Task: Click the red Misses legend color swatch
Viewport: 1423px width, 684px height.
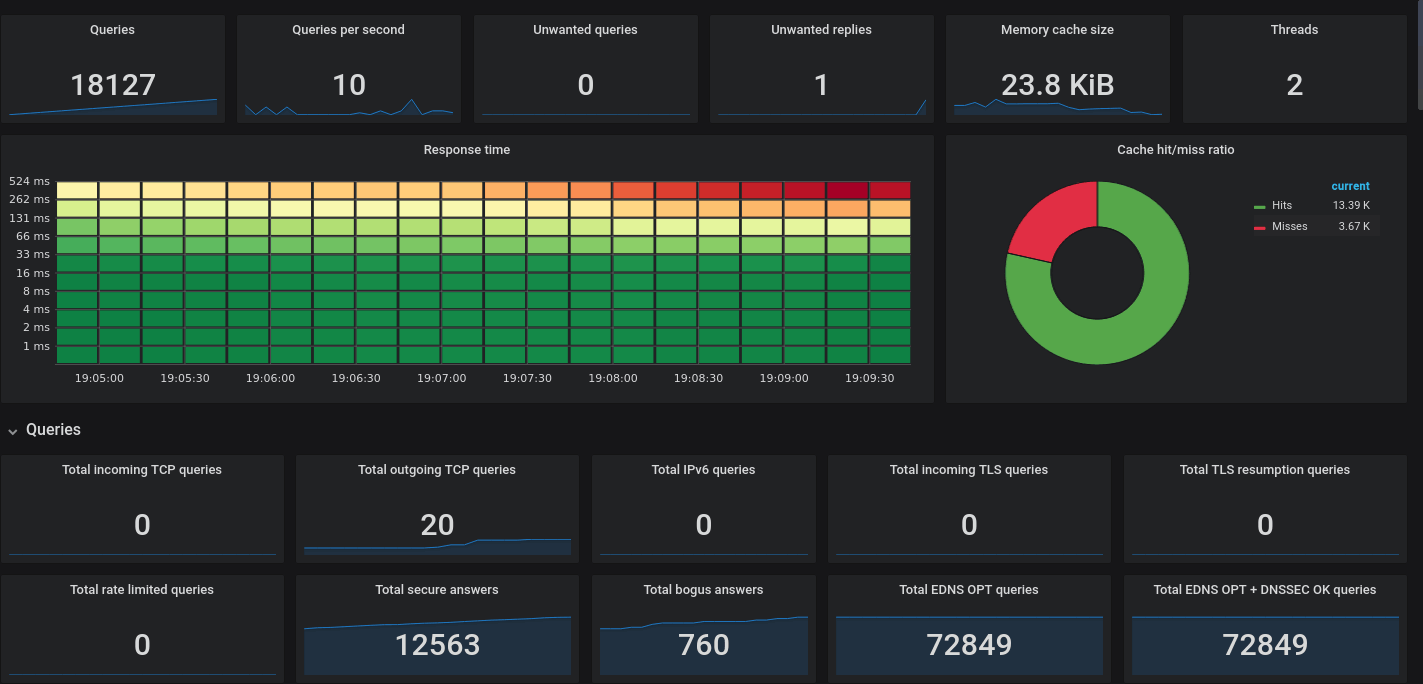Action: (1259, 227)
